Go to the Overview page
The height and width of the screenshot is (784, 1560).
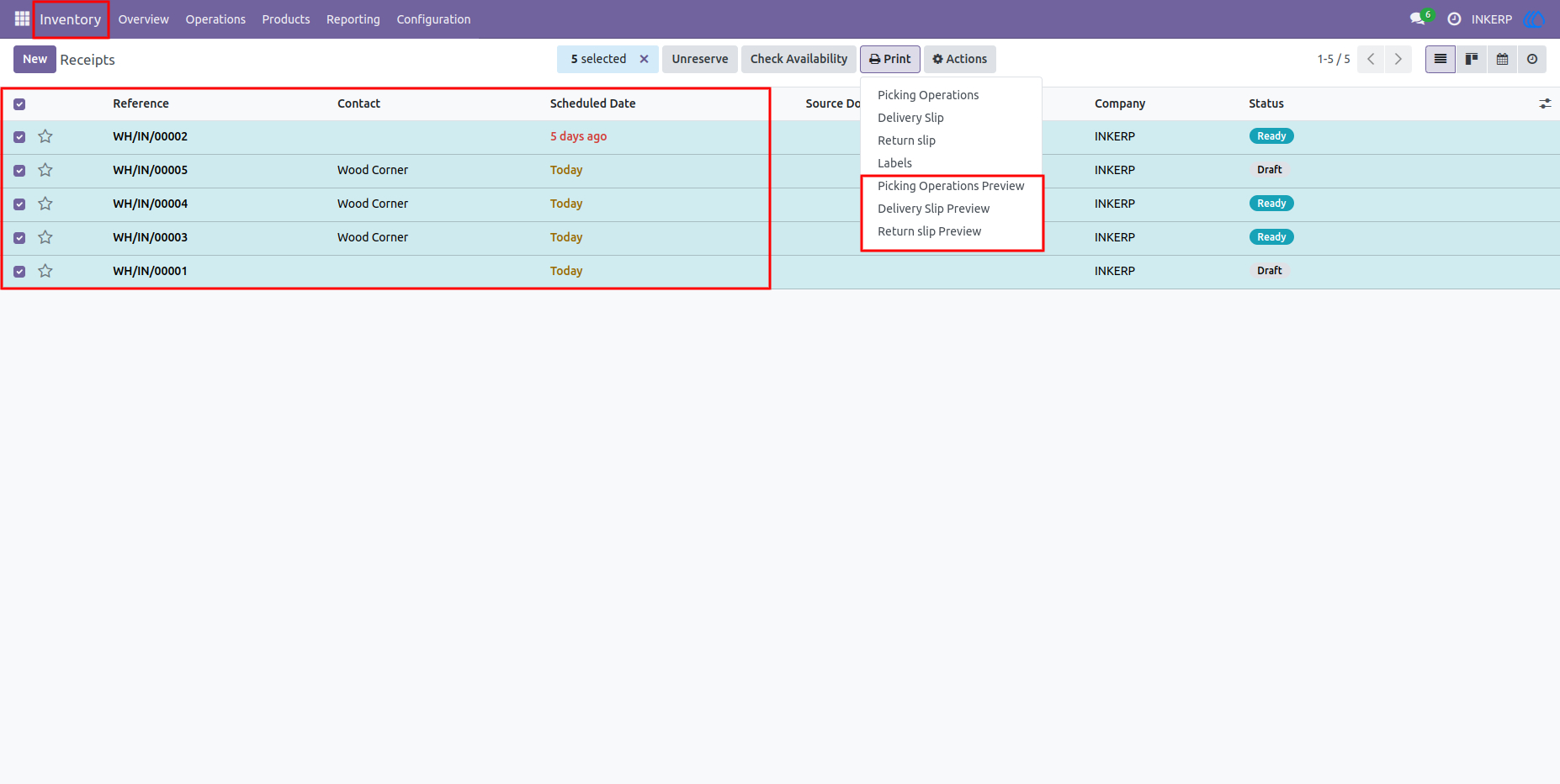[143, 19]
